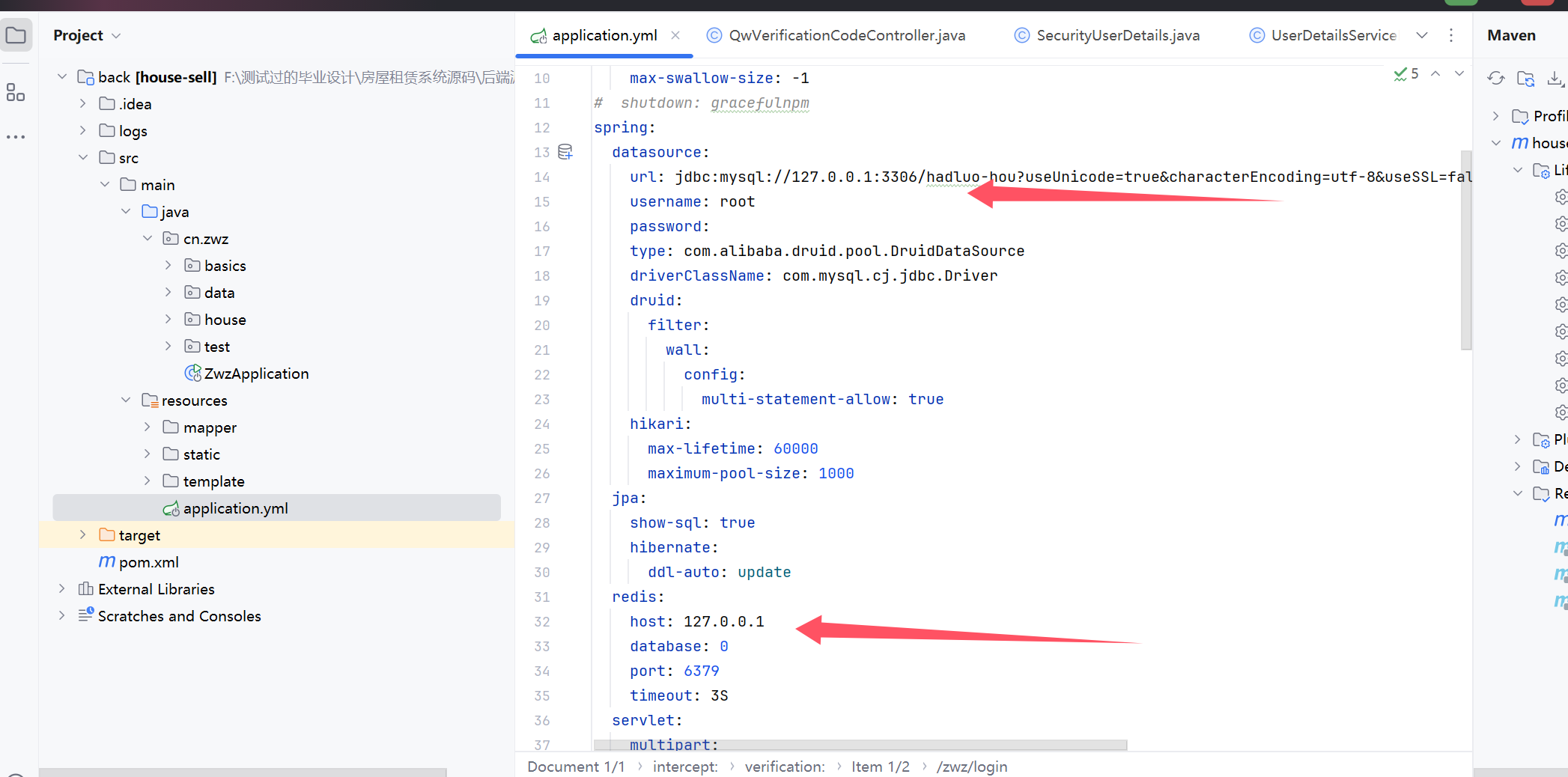Collapse the Maven Lifecycle node
Screen dimensions: 1568x777
coord(1518,170)
